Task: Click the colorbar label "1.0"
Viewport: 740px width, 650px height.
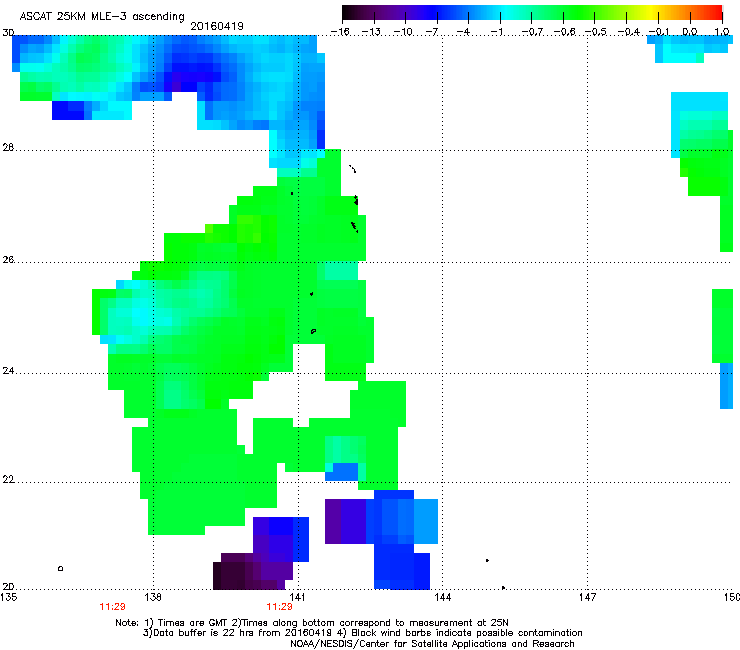Action: pos(722,32)
